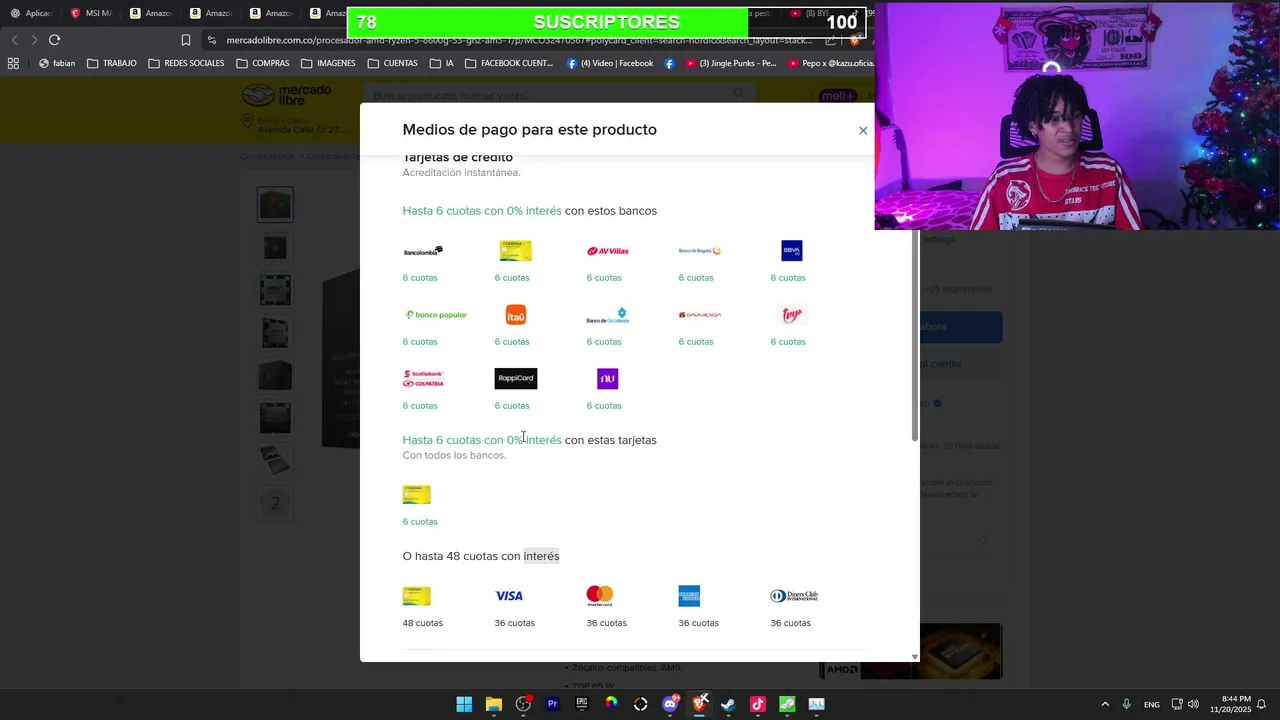Open the IA bookmarks folder
This screenshot has width=1280, height=720.
pos(441,63)
